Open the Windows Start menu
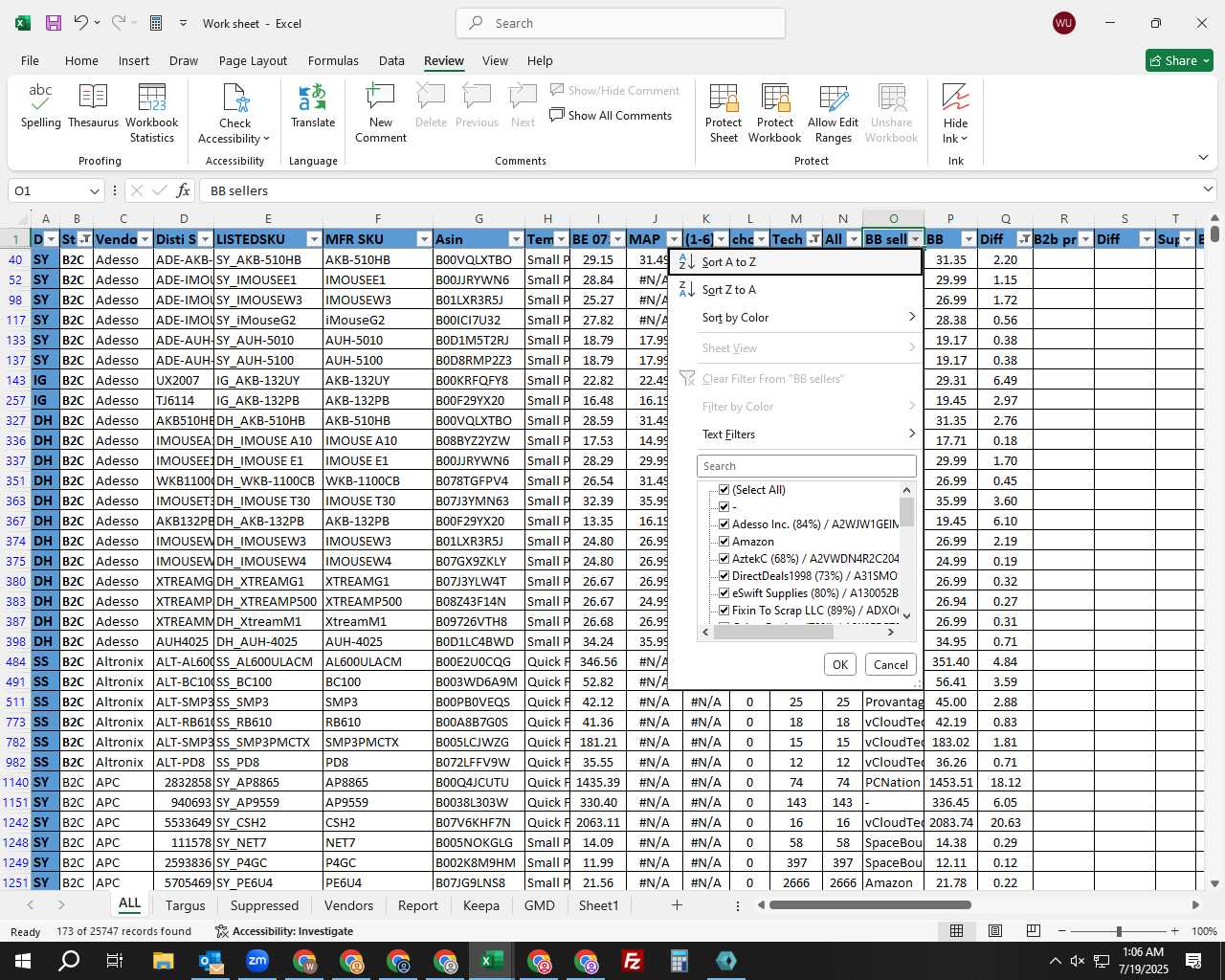This screenshot has height=980, width=1225. [23, 961]
